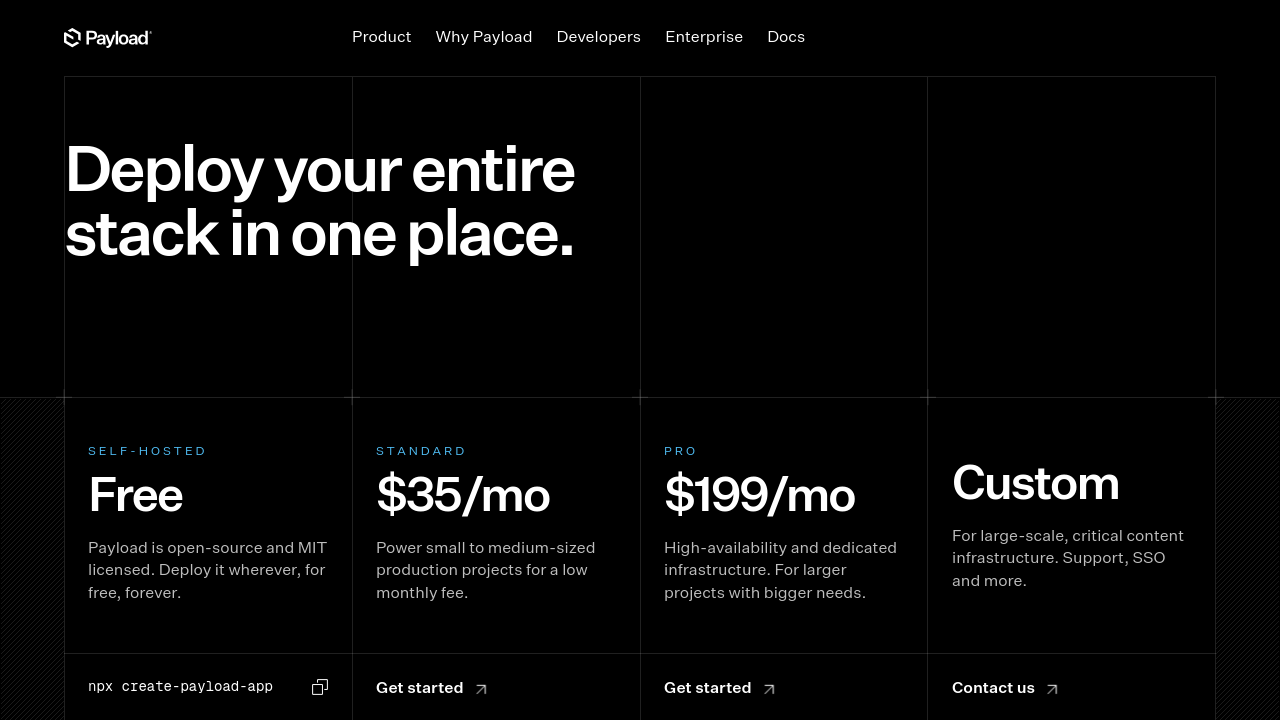Click Get started under the Standard plan
Screen dimensions: 1280x720
[420, 688]
